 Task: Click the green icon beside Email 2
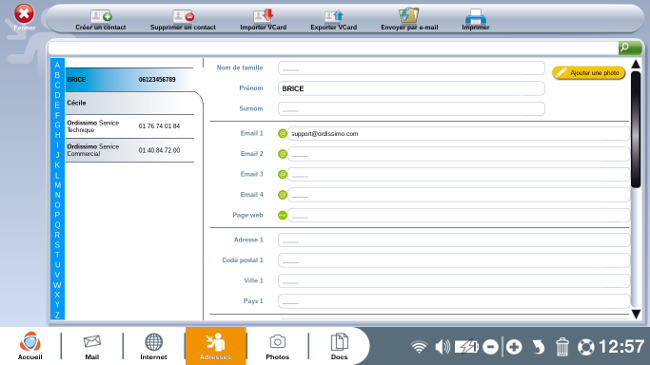click(282, 154)
